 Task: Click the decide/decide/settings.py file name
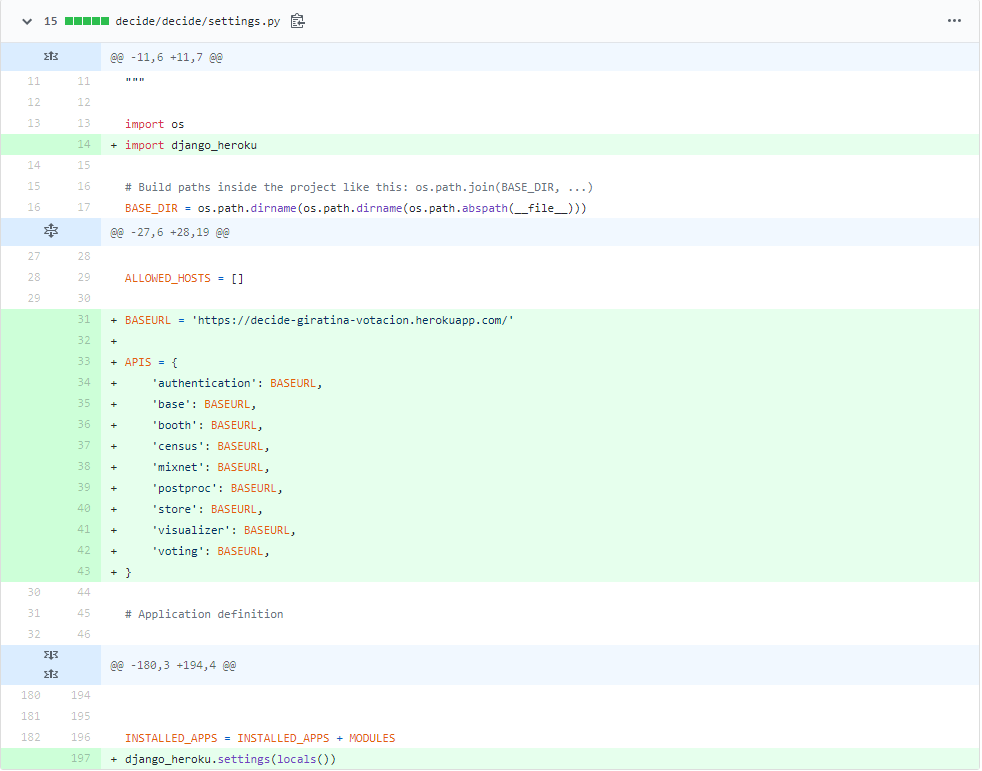pyautogui.click(x=197, y=21)
